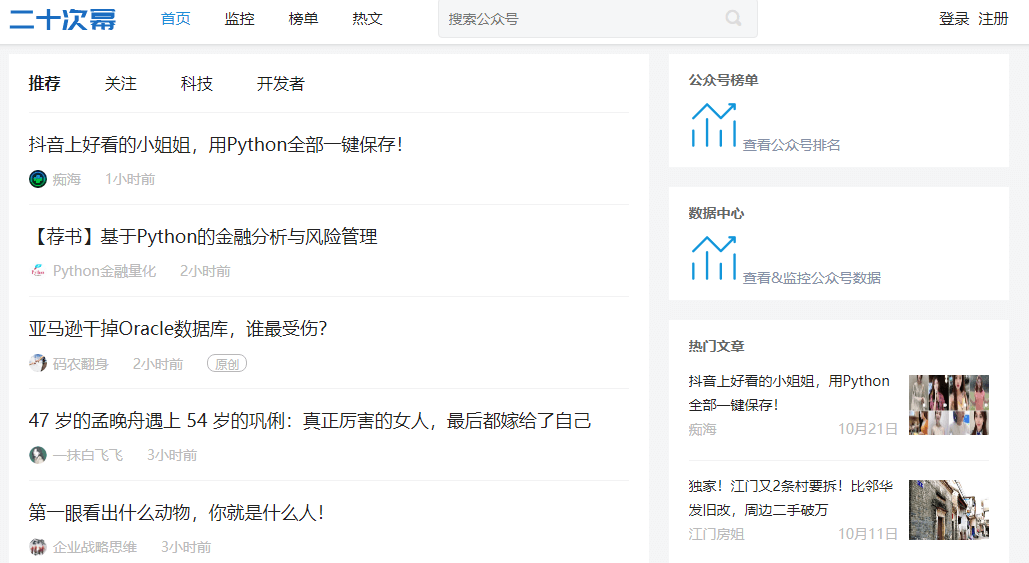1029x563 pixels.
Task: Click 痴海 author avatar icon
Action: [x=38, y=179]
